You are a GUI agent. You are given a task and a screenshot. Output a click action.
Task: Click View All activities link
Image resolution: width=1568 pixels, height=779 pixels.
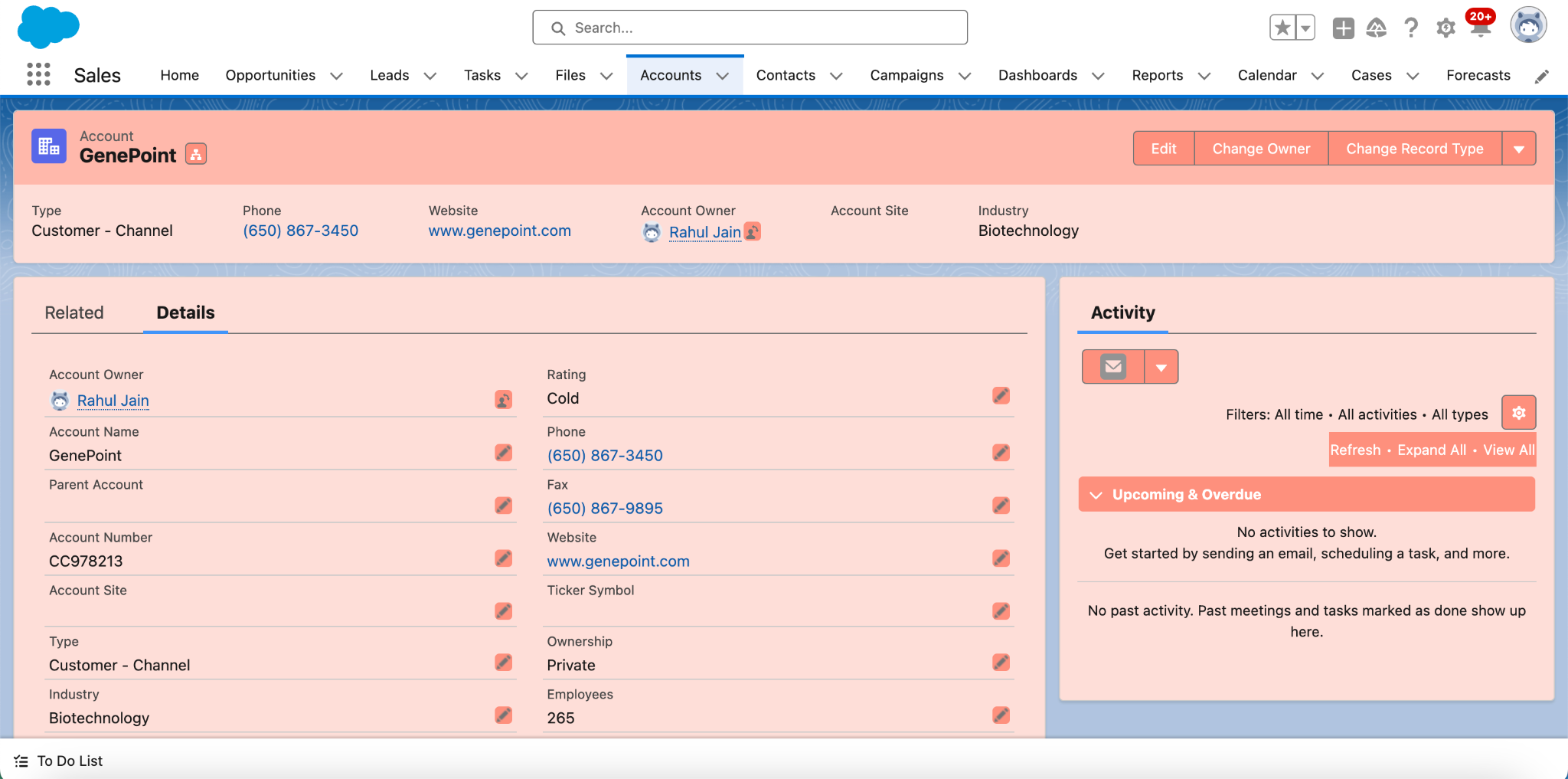[1508, 450]
